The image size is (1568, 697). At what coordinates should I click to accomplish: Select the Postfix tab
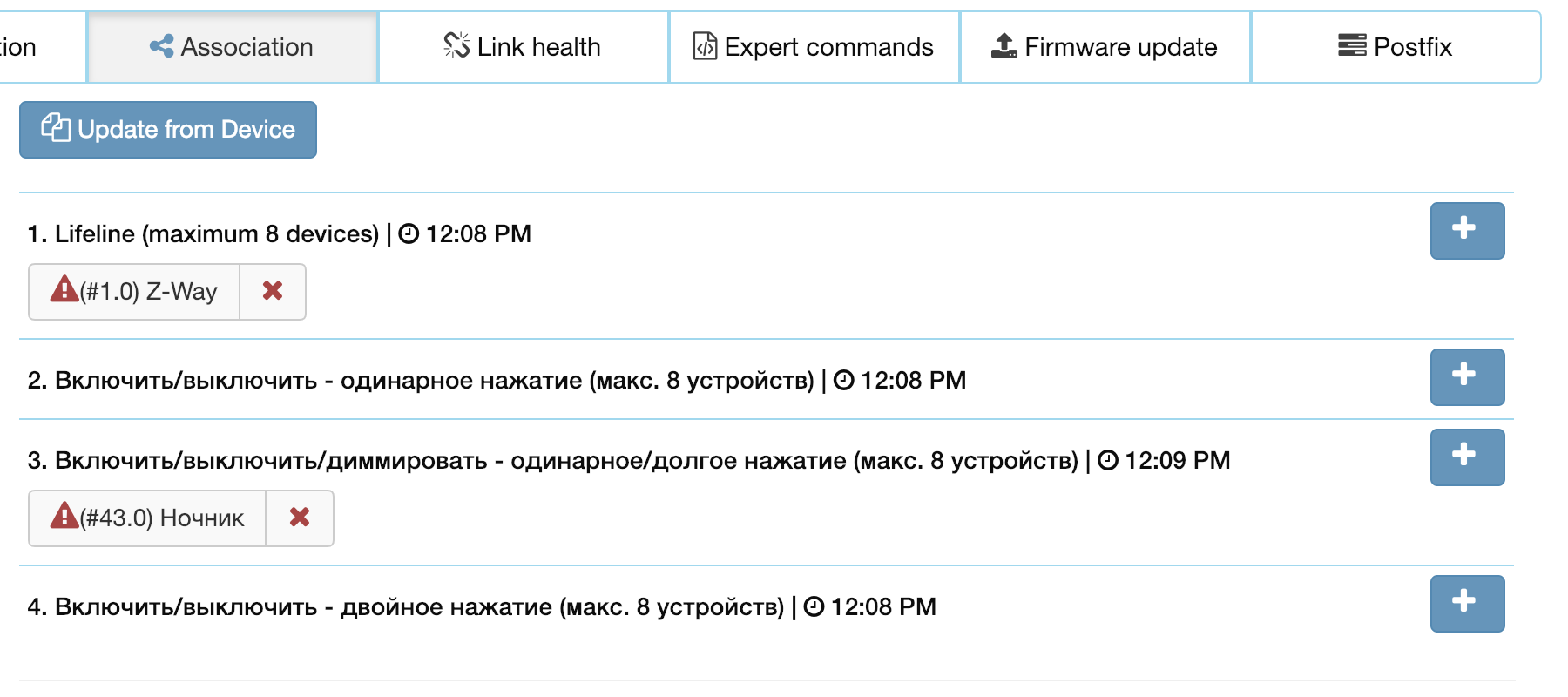pos(1396,47)
